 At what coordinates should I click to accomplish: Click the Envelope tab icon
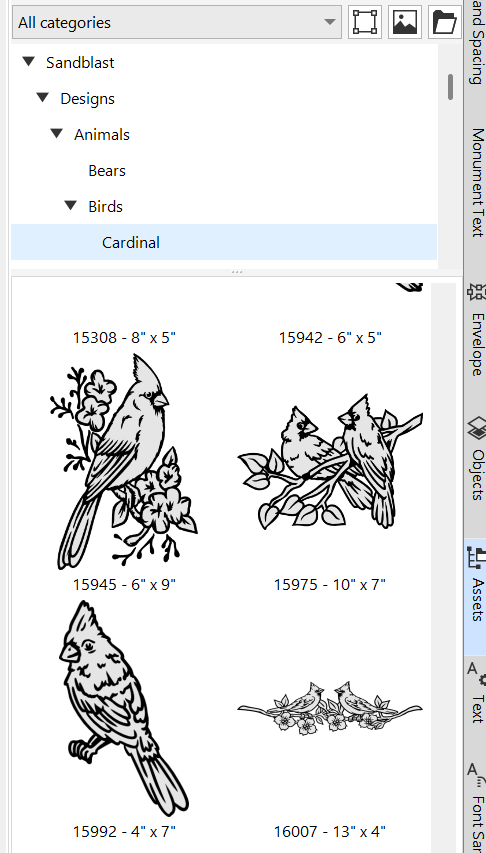pyautogui.click(x=477, y=291)
